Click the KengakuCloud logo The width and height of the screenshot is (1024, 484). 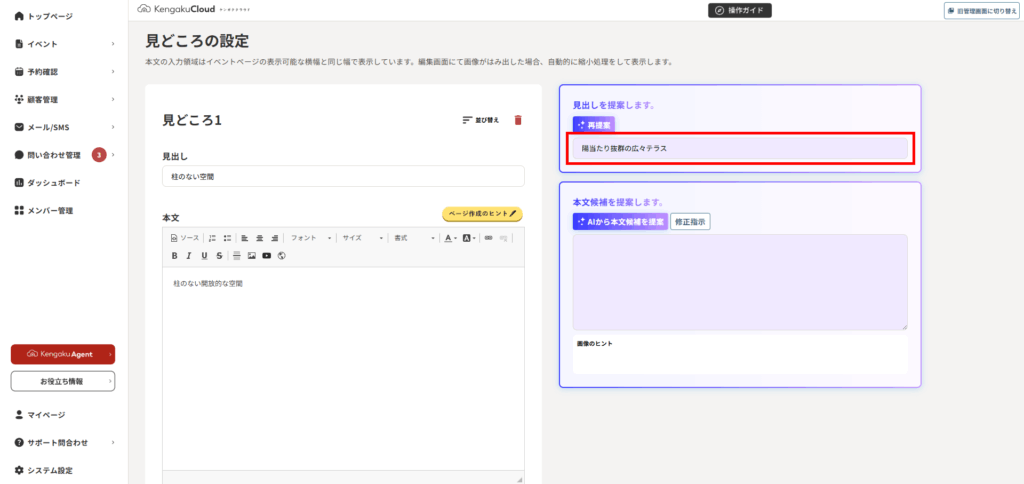pyautogui.click(x=176, y=10)
